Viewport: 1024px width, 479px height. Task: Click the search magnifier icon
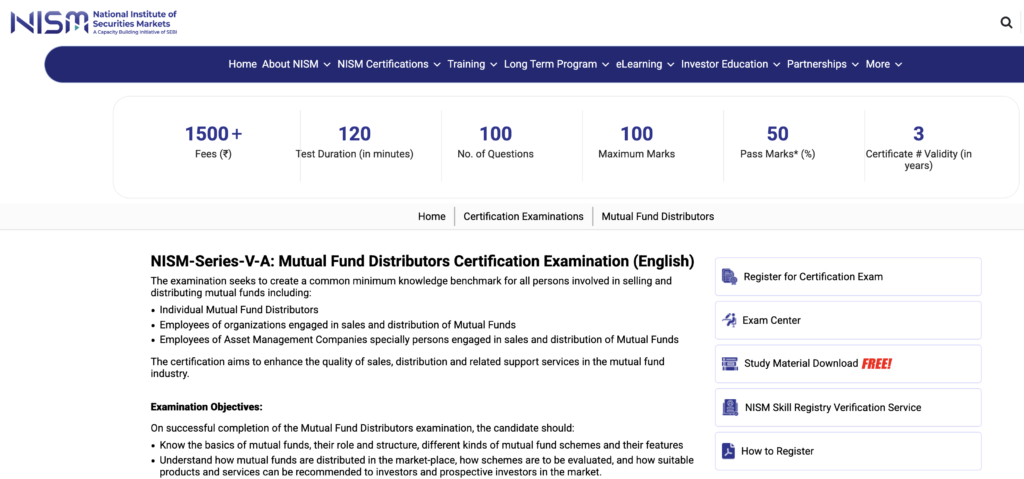pos(1006,22)
